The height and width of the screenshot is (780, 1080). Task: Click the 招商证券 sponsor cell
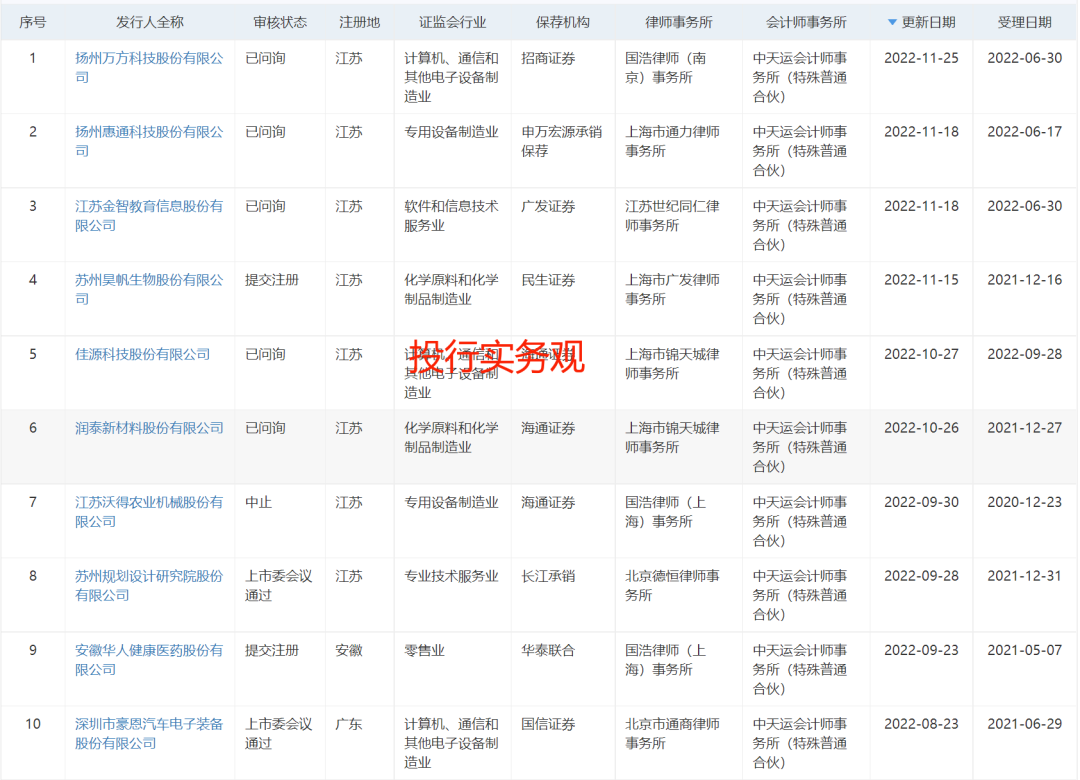[x=548, y=59]
